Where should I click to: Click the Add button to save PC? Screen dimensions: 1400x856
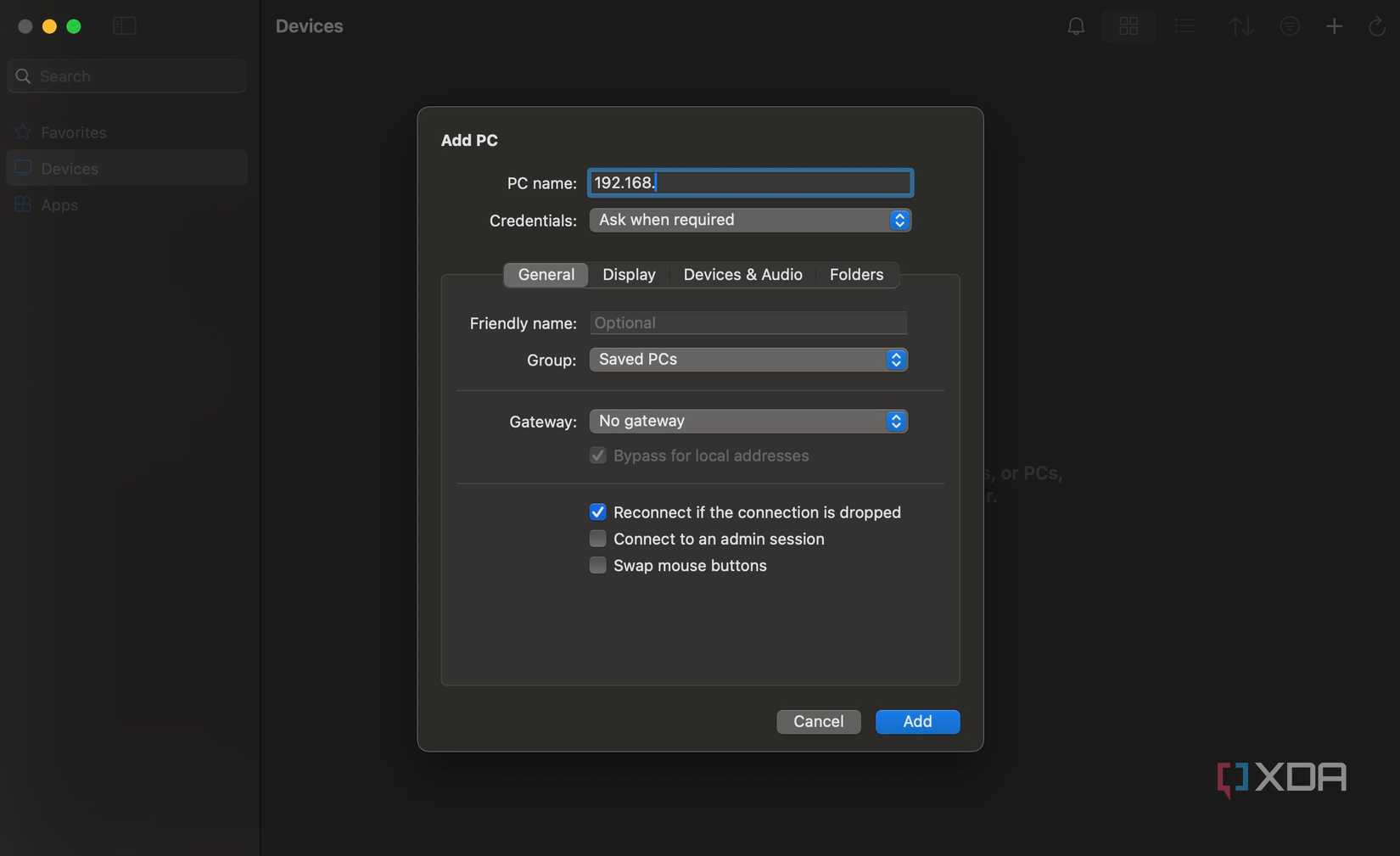click(x=916, y=721)
